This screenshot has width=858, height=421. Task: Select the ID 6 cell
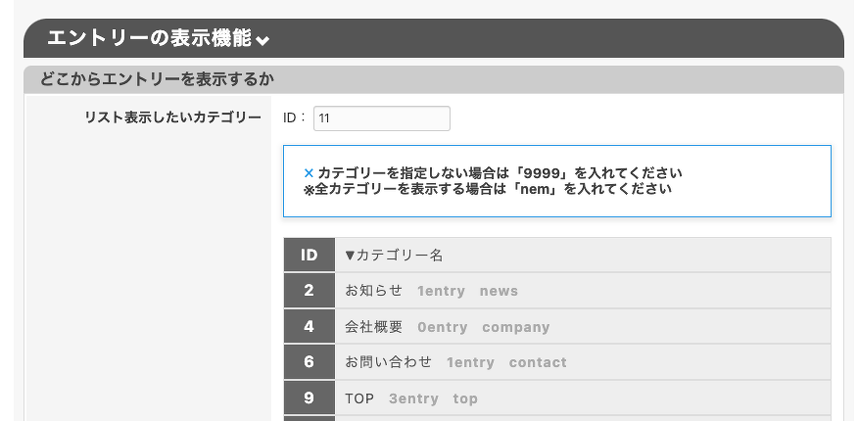[x=309, y=362]
